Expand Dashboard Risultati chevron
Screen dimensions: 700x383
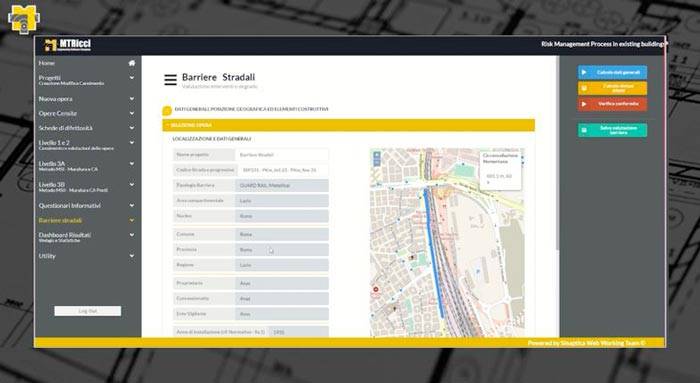pos(132,235)
